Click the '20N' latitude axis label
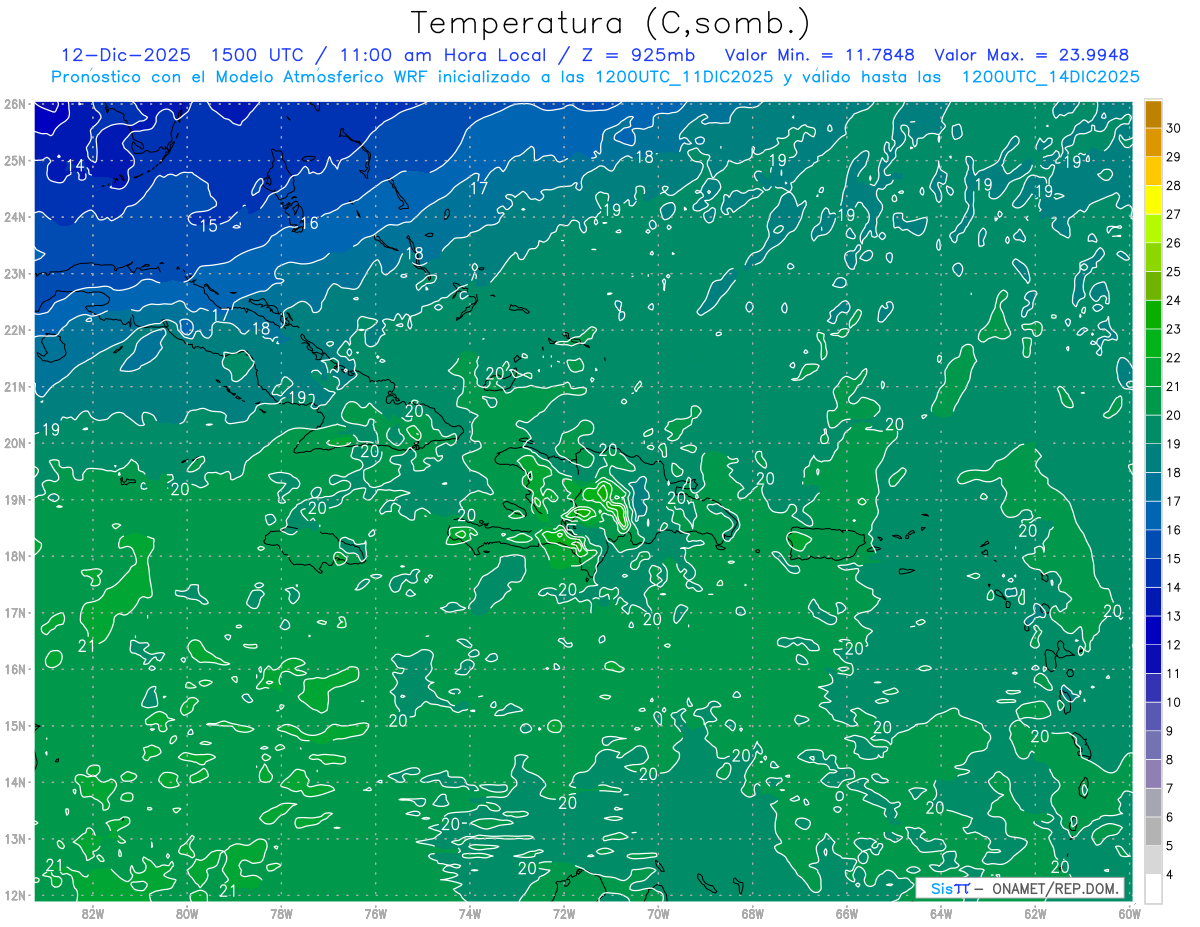1200x927 pixels. click(14, 443)
